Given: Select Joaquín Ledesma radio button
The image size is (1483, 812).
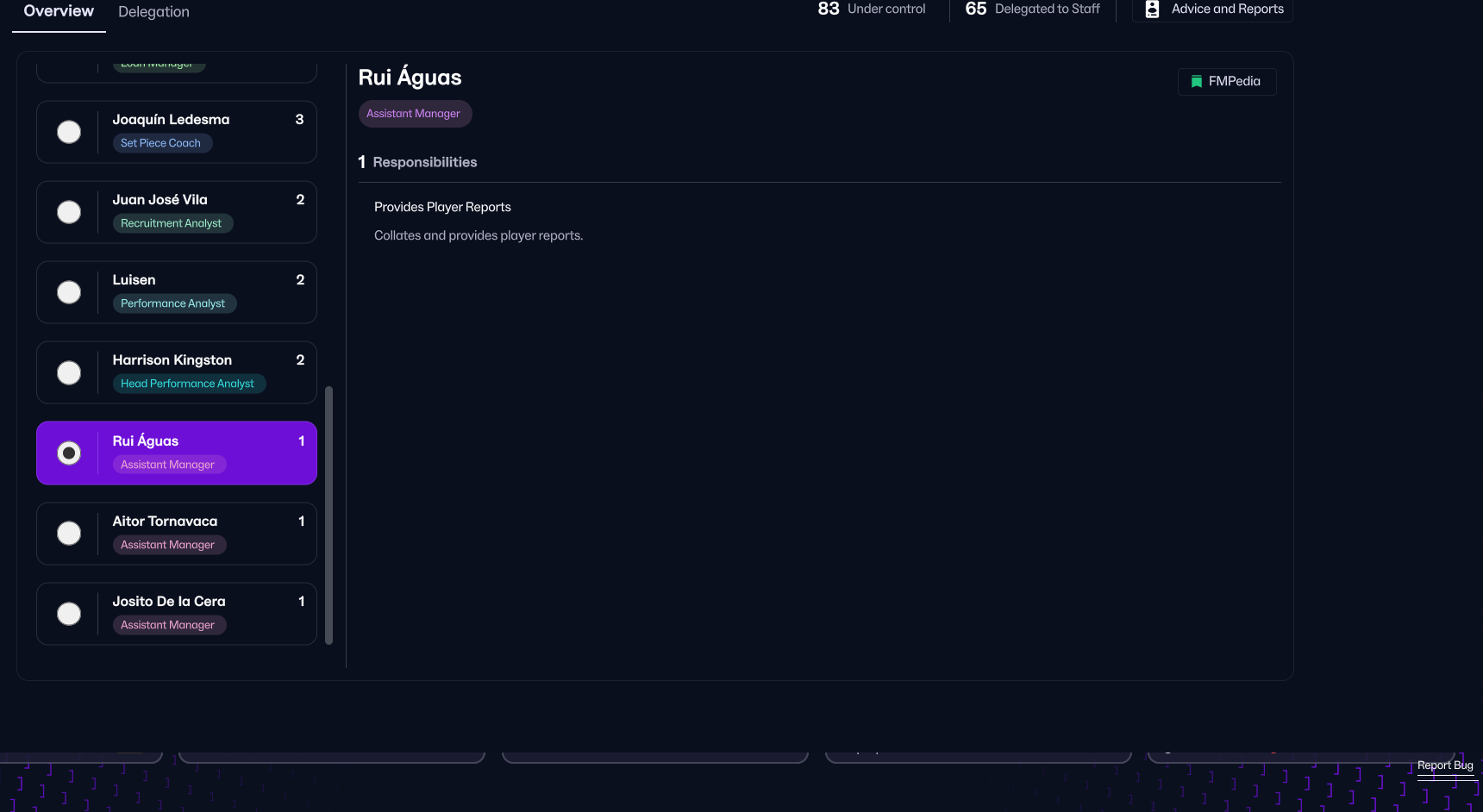Looking at the screenshot, I should pos(69,132).
